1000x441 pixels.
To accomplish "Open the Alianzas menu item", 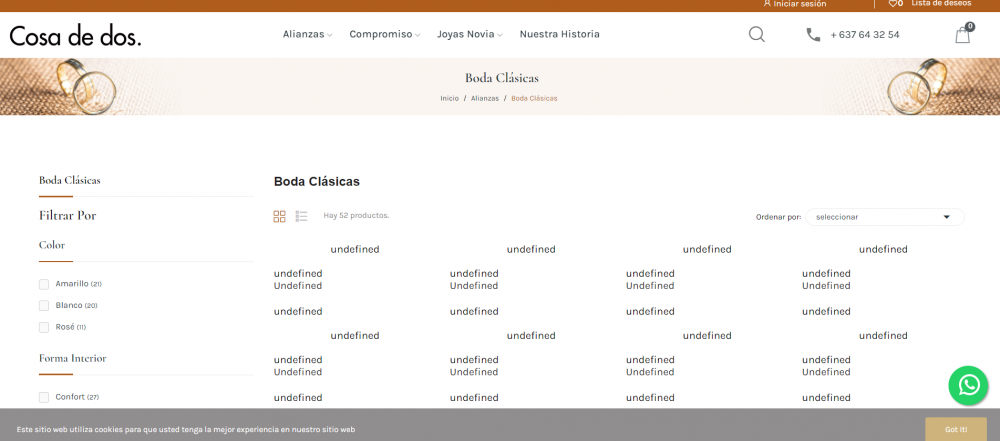I will tap(304, 34).
